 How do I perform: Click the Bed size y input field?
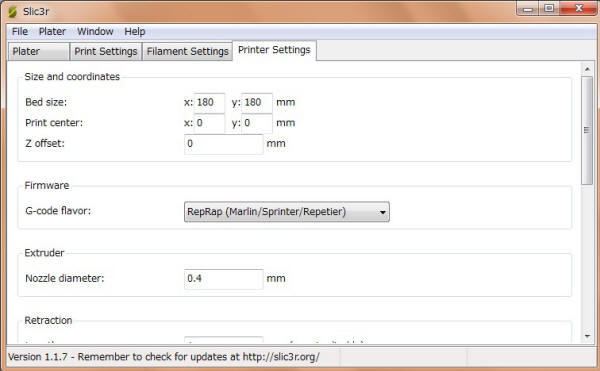(x=257, y=103)
